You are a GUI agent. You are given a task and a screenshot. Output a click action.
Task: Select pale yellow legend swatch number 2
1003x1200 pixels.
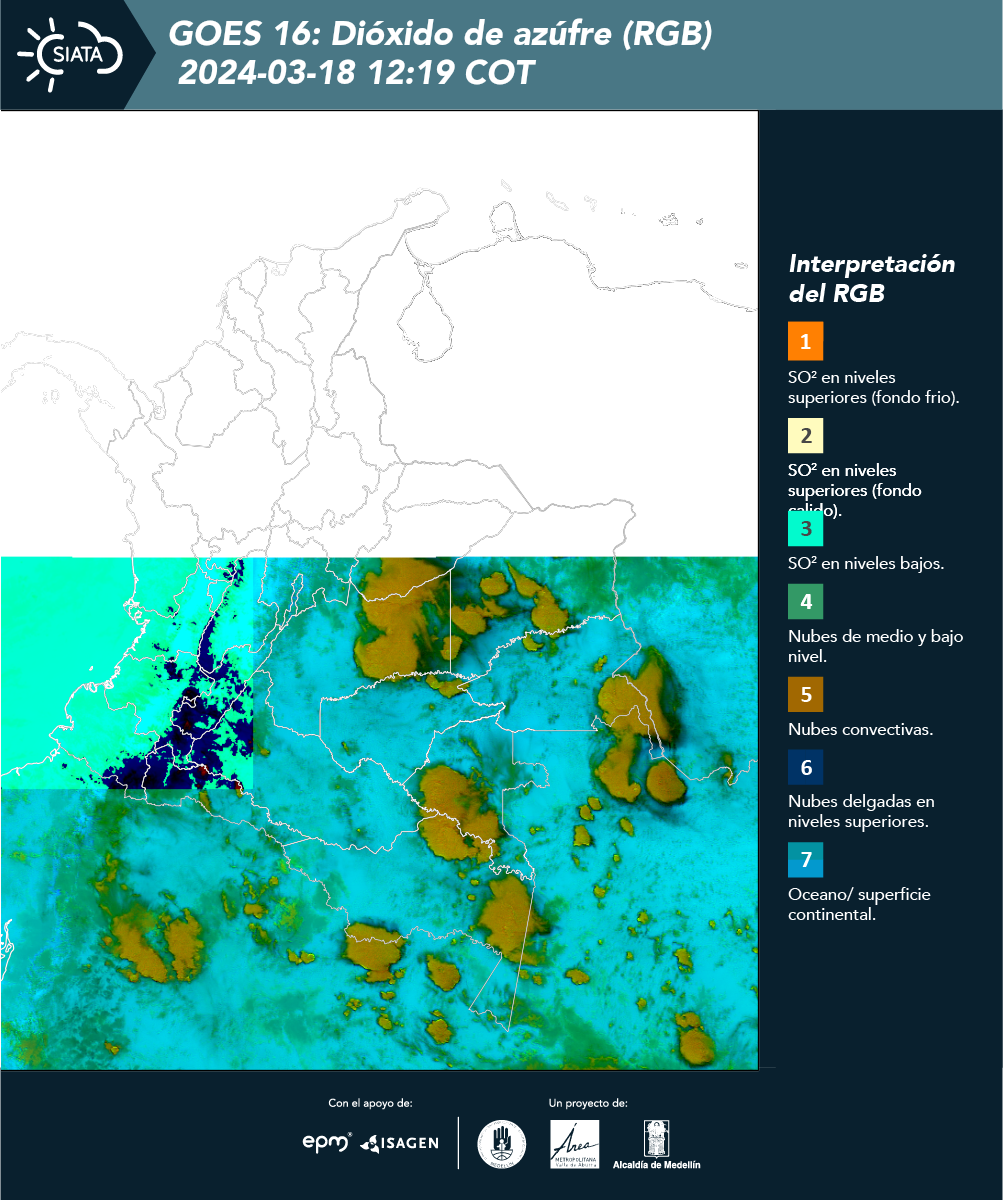coord(805,435)
